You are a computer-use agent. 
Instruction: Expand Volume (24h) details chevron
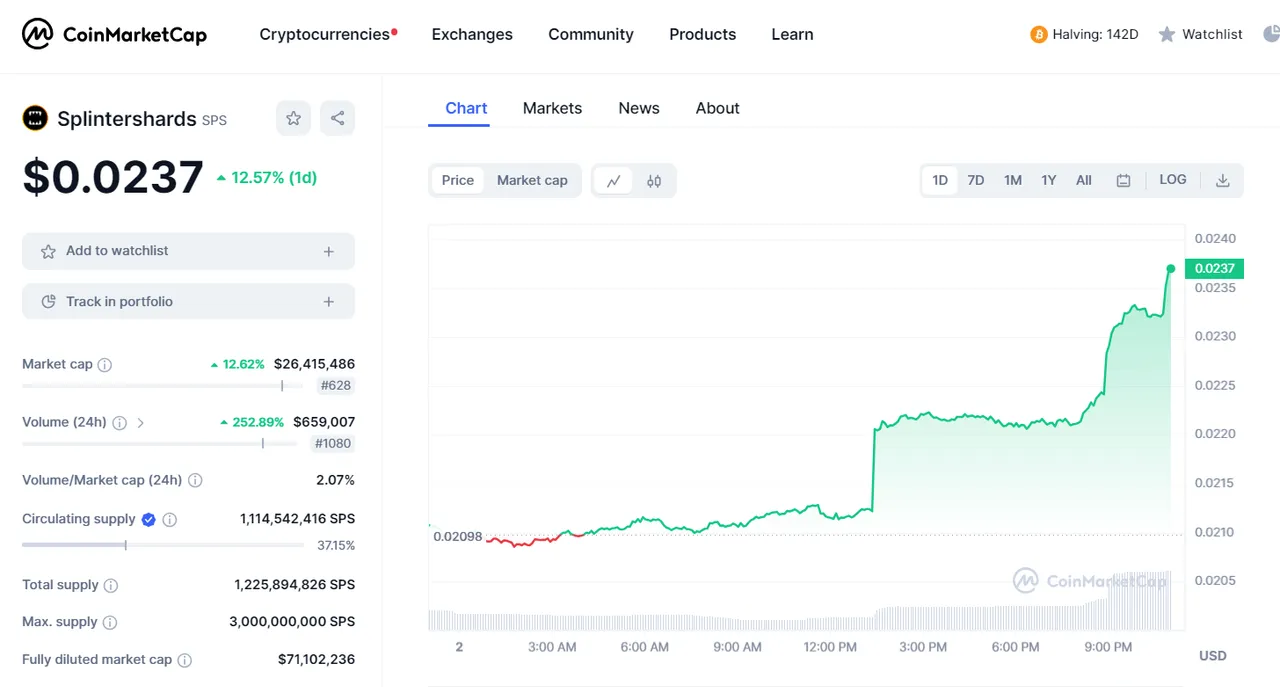(x=140, y=423)
